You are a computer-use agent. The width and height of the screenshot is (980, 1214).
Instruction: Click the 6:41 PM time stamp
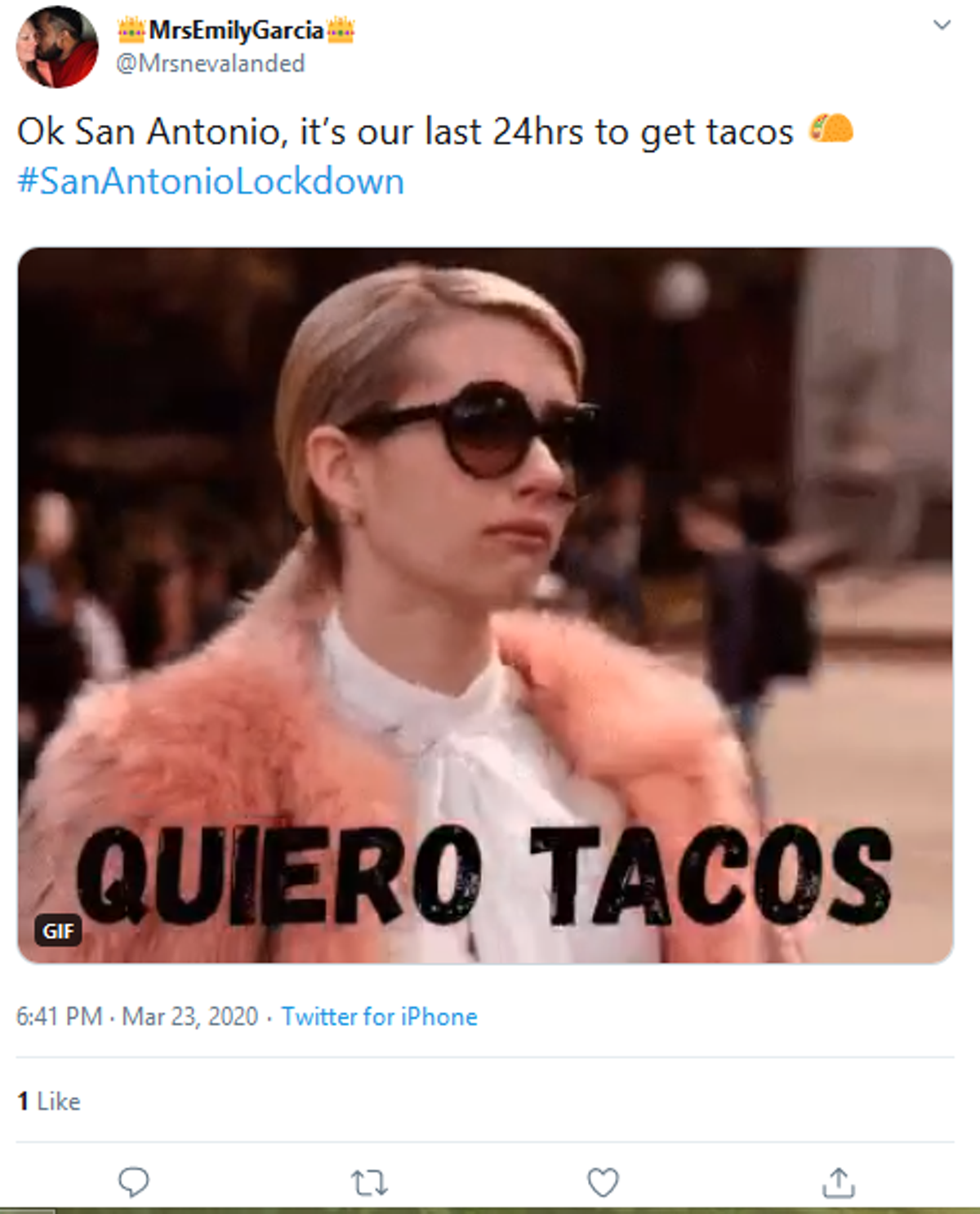(59, 1016)
